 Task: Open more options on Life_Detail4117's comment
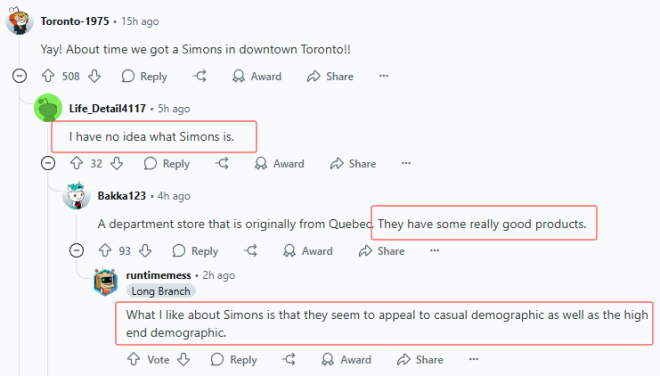pyautogui.click(x=406, y=163)
